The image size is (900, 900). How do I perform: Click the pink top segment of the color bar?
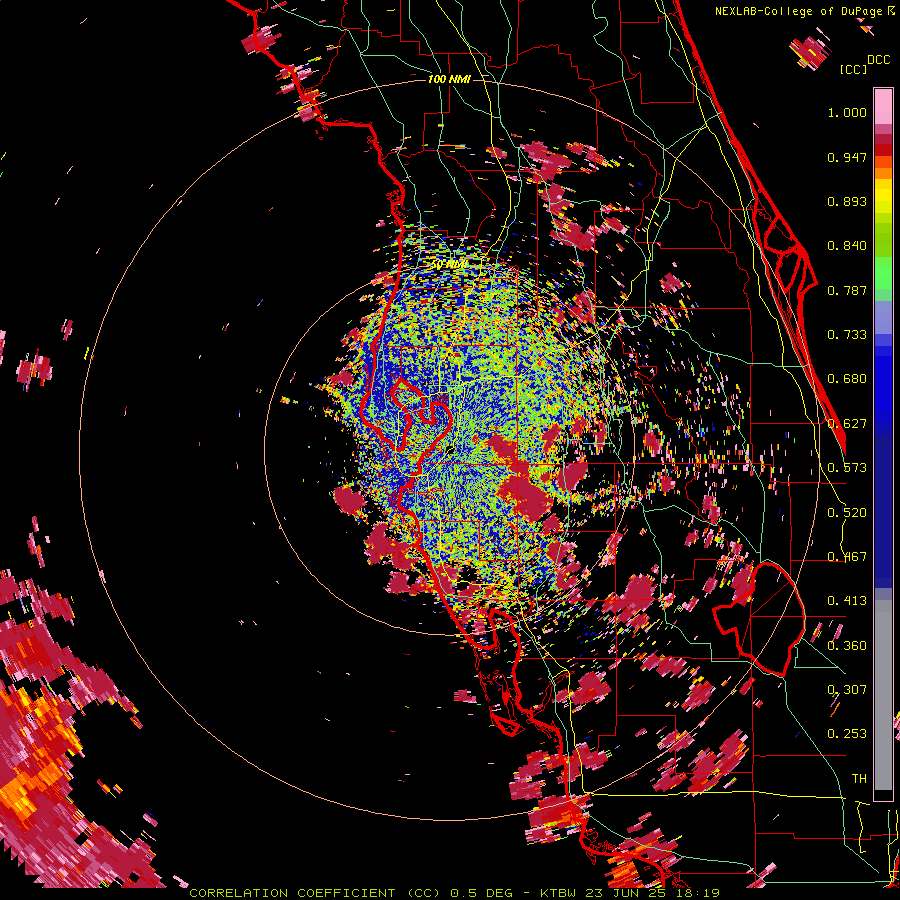click(883, 106)
